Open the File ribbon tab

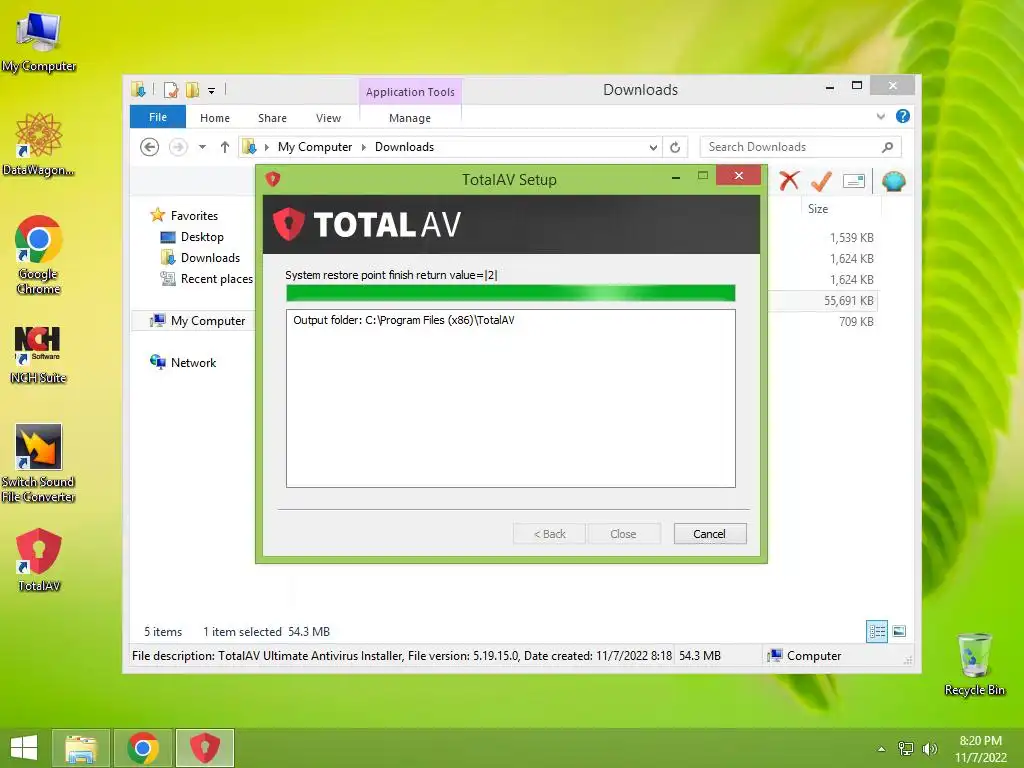(x=157, y=117)
